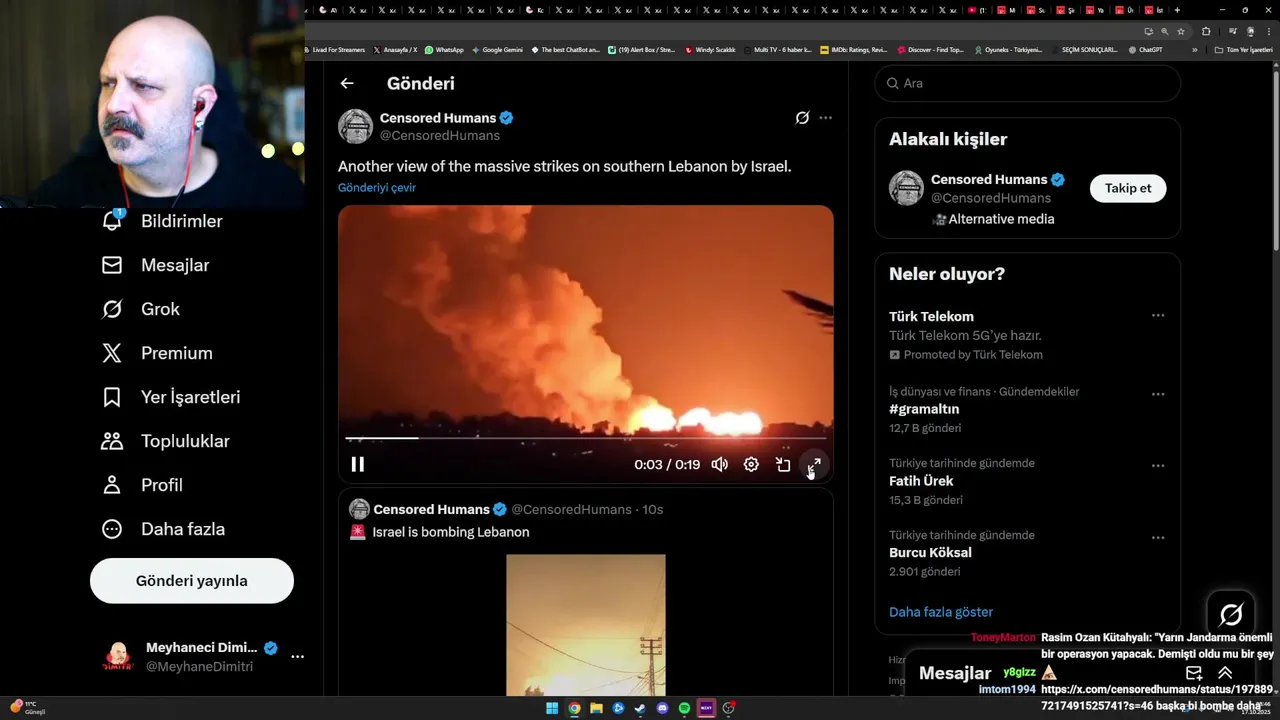Open the Livad For Streamers bookmark
Image resolution: width=1280 pixels, height=720 pixels.
tap(335, 49)
